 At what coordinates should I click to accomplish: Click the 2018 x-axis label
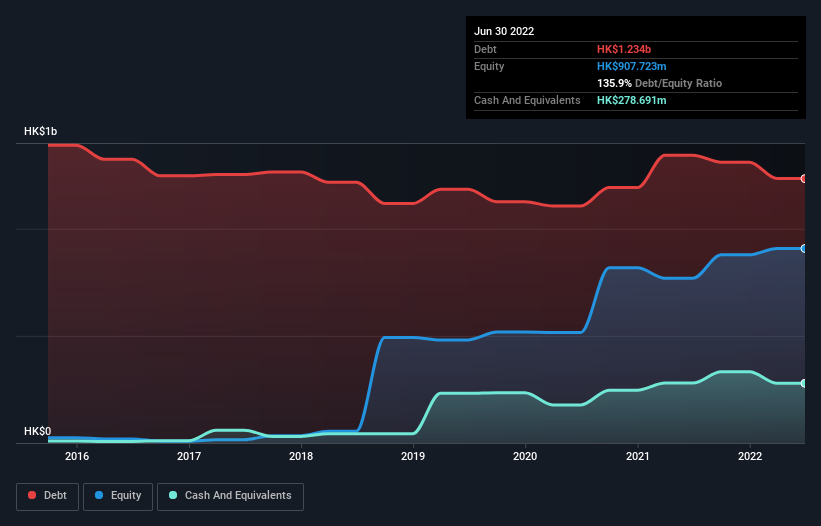pos(301,456)
